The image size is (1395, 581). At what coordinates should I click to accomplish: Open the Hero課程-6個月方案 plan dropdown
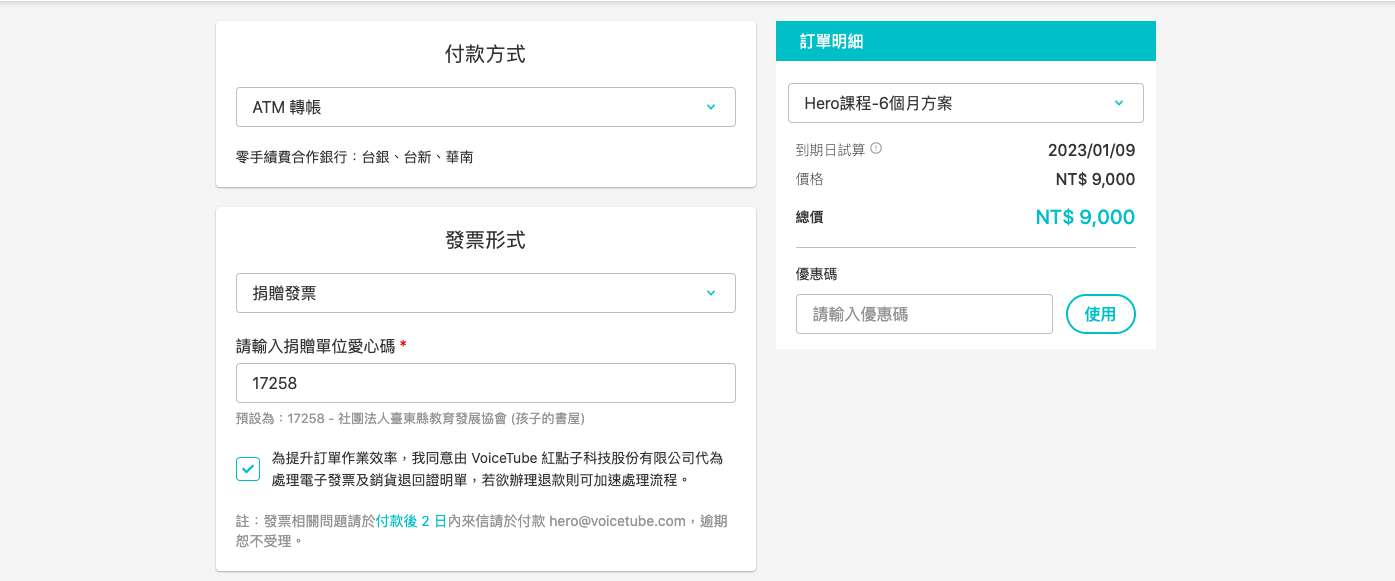coord(964,103)
